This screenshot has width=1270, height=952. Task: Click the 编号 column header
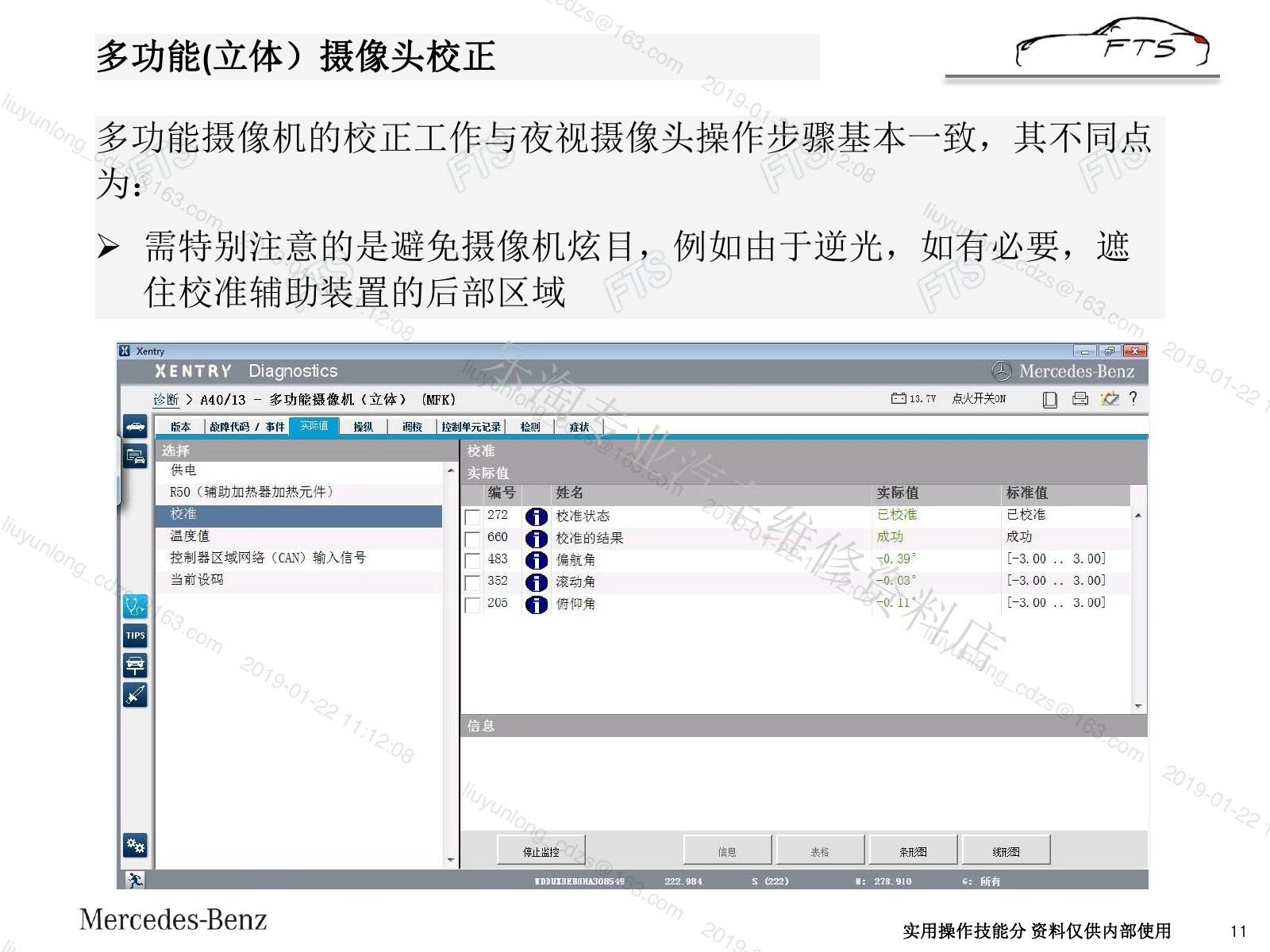pos(502,493)
